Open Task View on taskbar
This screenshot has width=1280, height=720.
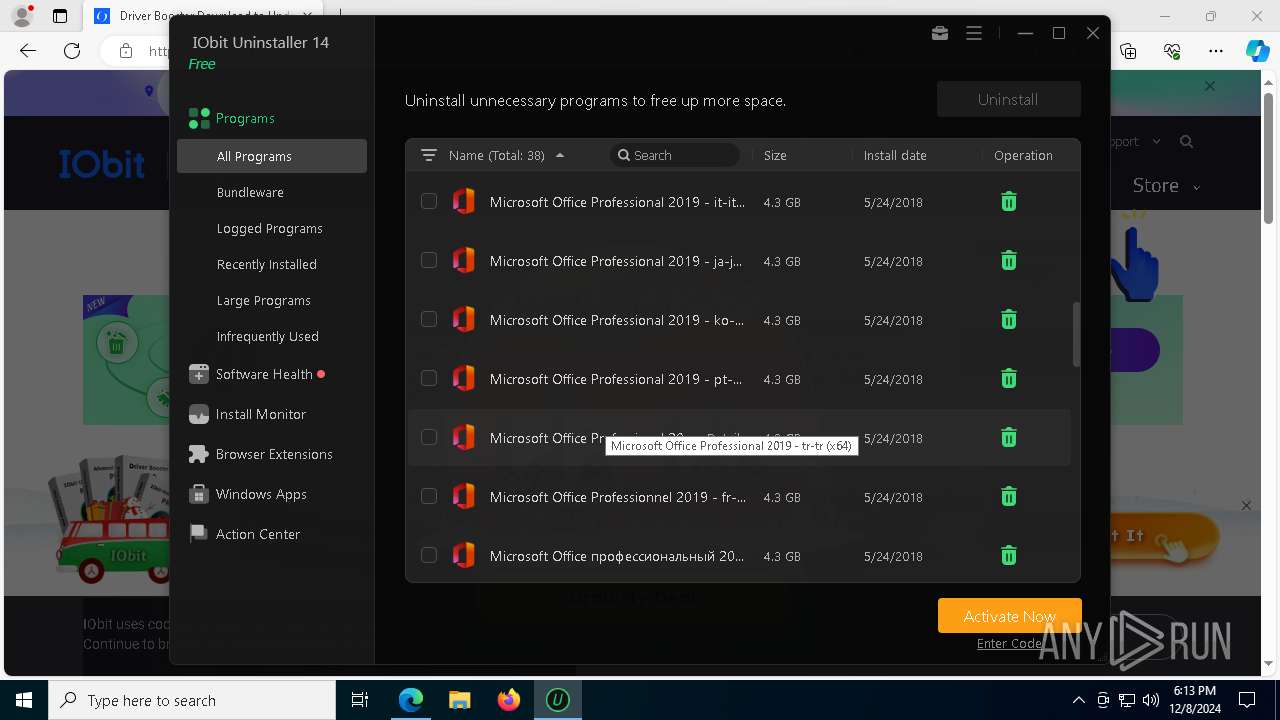(x=360, y=700)
